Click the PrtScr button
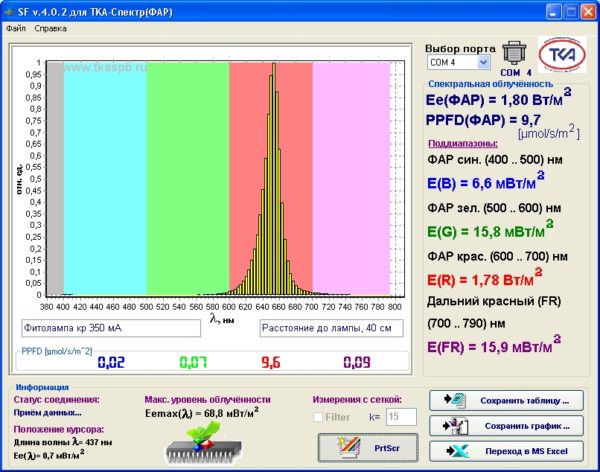Viewport: 600px width, 472px height. 368,448
